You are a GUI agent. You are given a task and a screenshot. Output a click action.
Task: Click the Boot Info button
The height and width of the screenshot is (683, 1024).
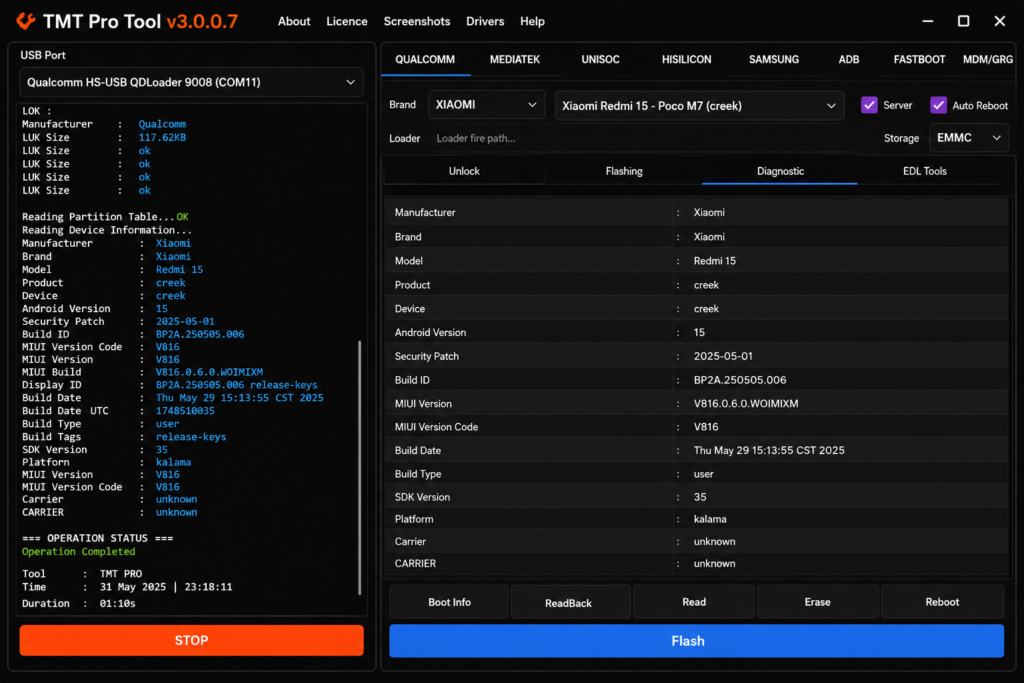click(449, 602)
